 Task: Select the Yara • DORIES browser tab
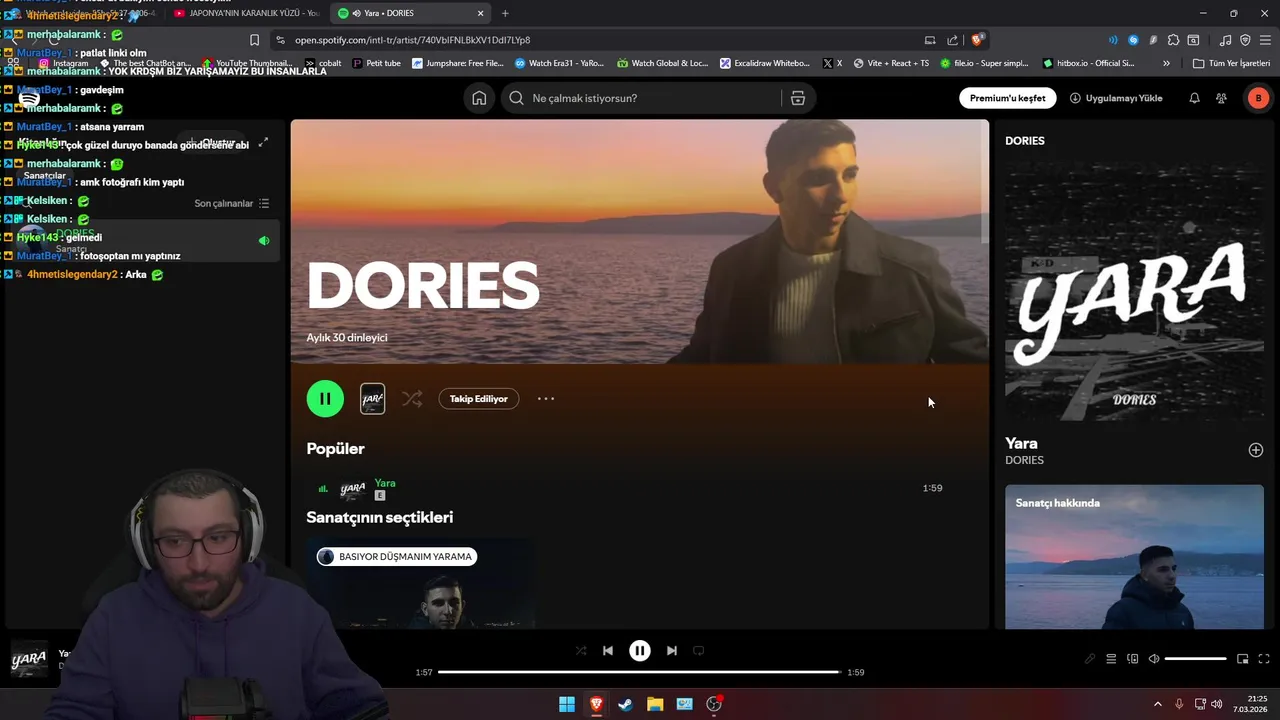[x=409, y=13]
